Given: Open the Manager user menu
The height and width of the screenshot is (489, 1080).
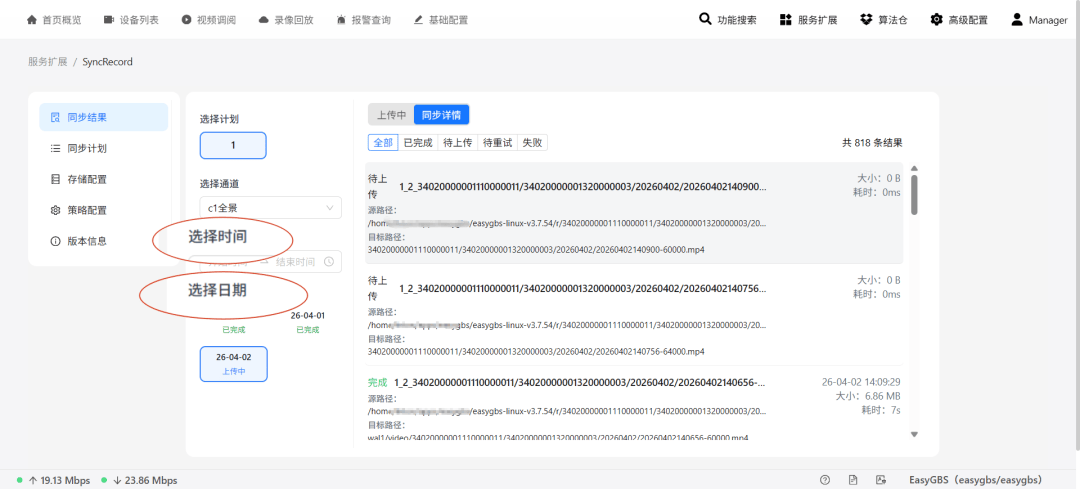Looking at the screenshot, I should [1038, 20].
